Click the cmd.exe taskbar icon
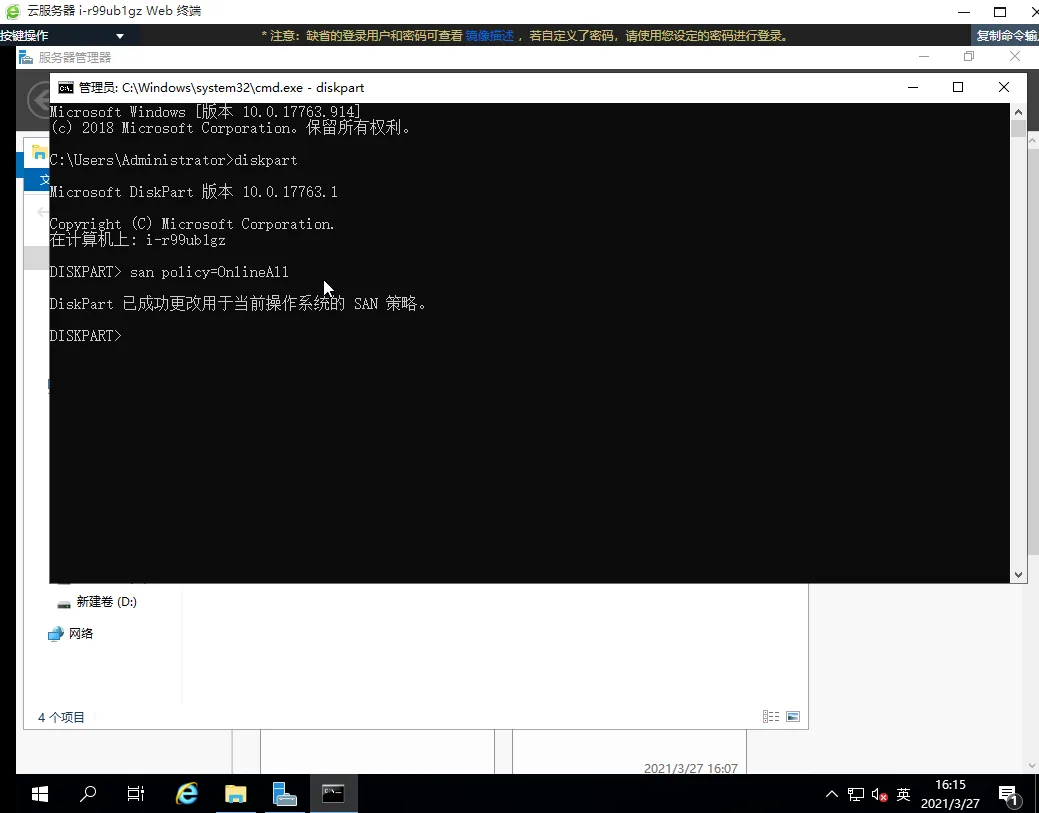 (333, 794)
